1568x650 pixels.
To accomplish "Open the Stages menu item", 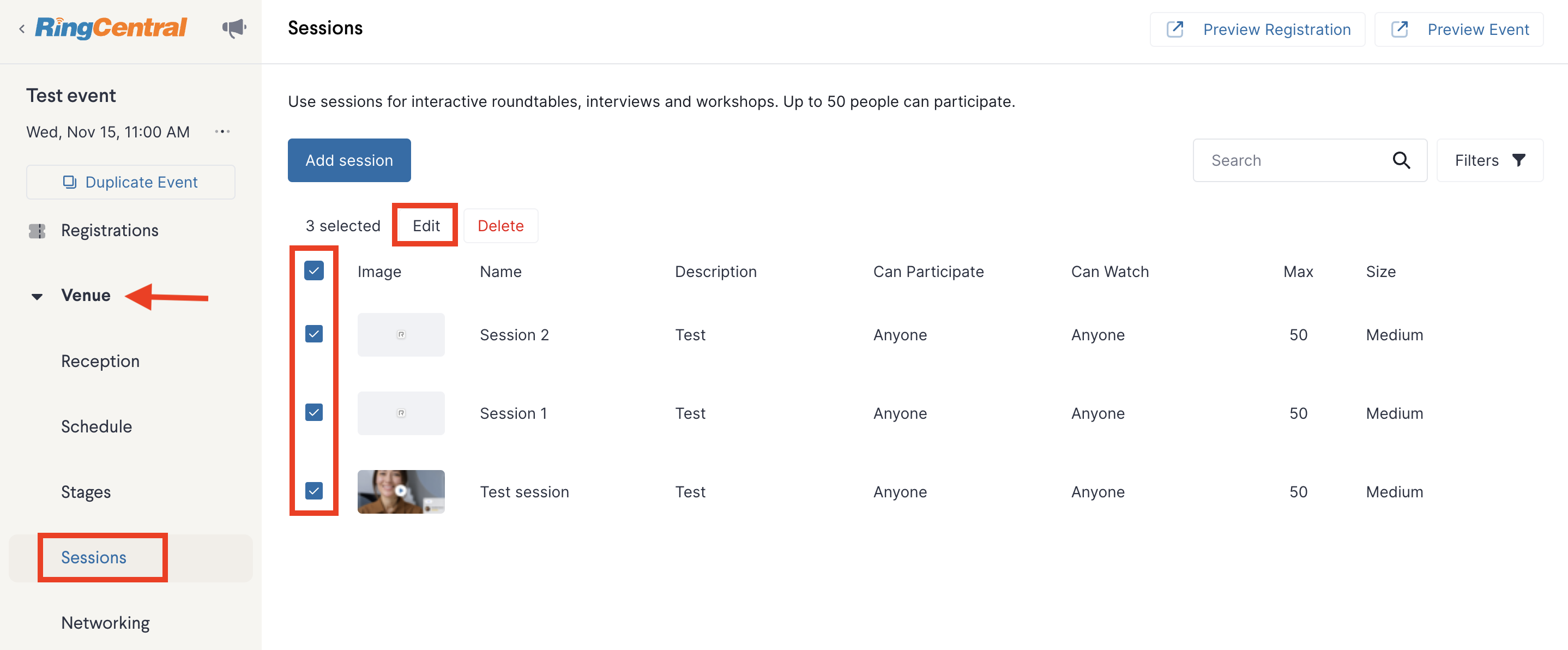I will [86, 492].
